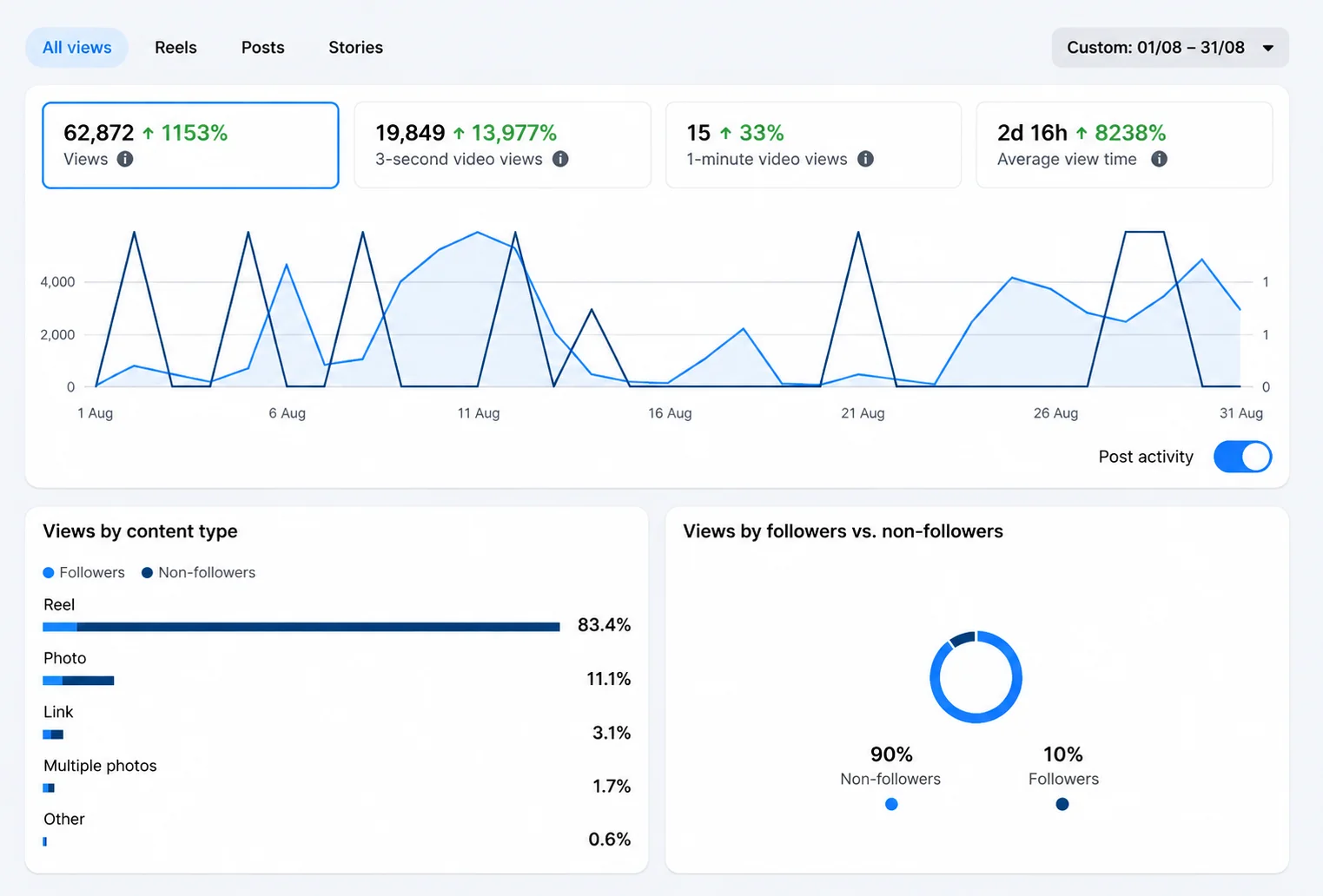The height and width of the screenshot is (896, 1323).
Task: Click the 0.6% Other percentage
Action: point(610,840)
